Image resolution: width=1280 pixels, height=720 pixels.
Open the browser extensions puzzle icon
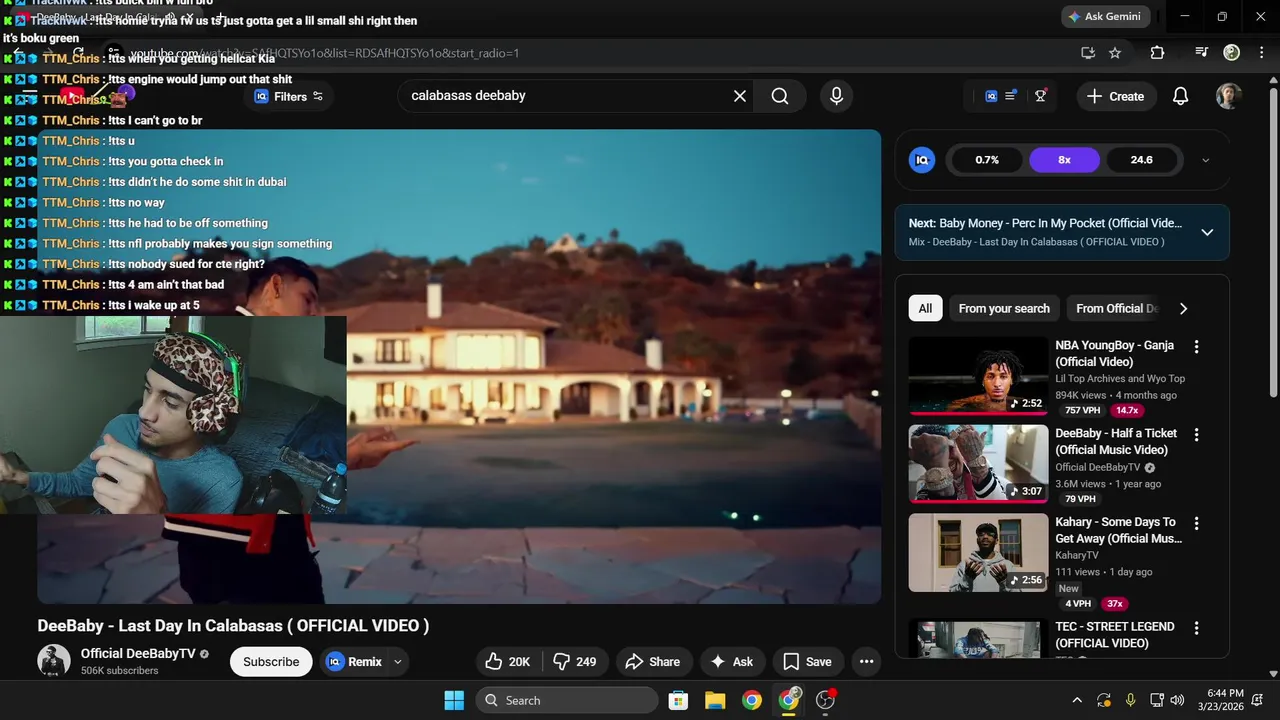[1157, 53]
